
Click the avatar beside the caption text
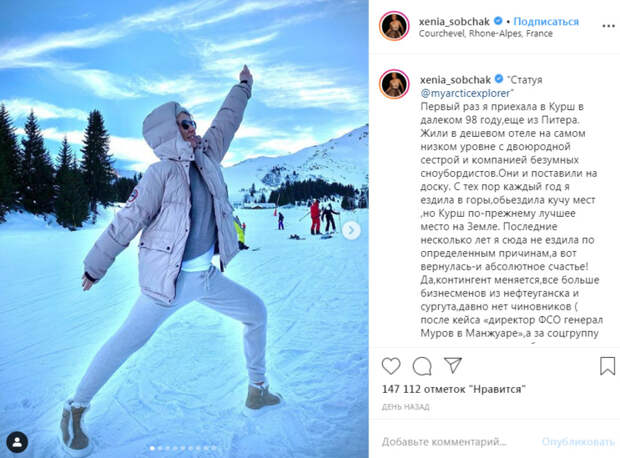[394, 83]
